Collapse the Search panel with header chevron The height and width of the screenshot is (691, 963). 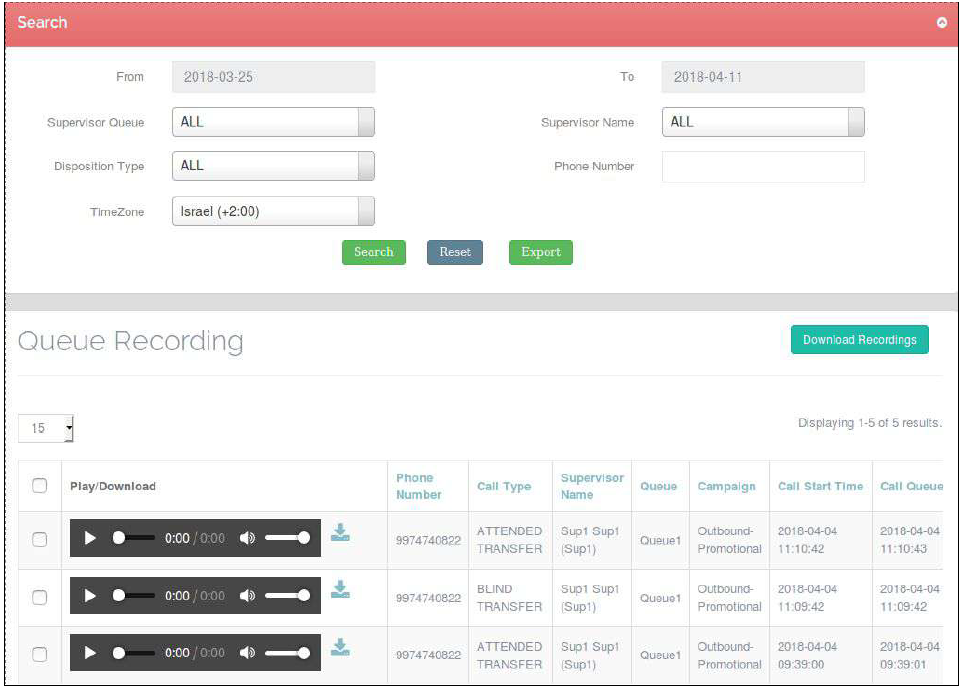click(x=941, y=23)
